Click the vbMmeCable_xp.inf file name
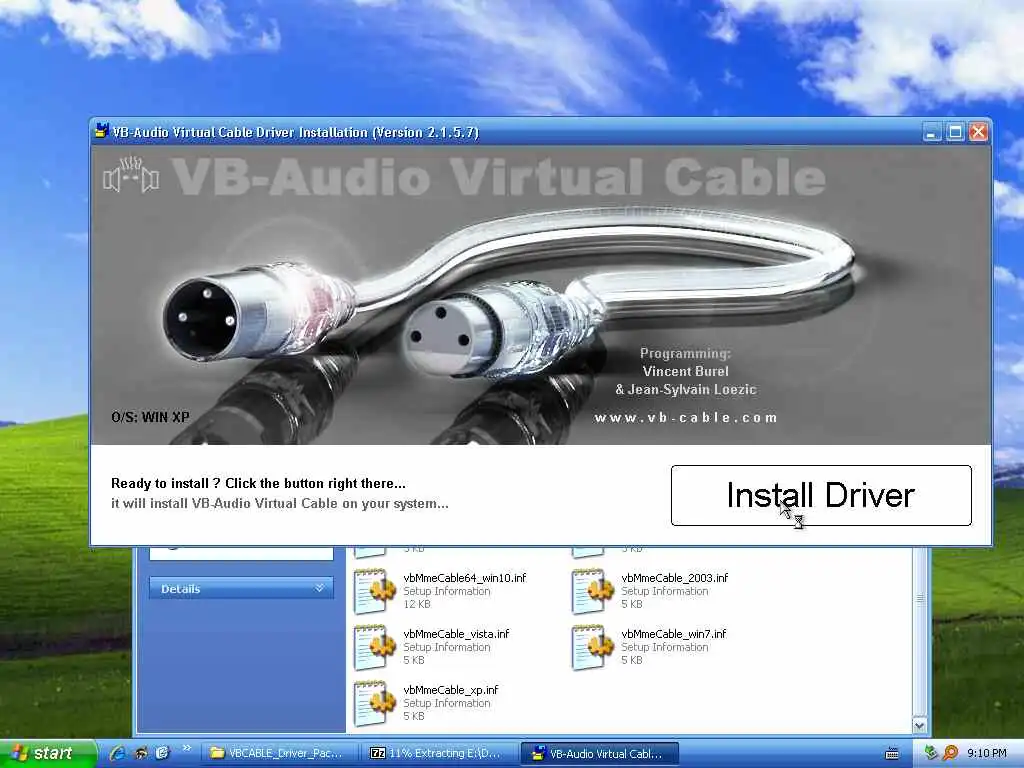This screenshot has height=768, width=1024. (x=451, y=690)
